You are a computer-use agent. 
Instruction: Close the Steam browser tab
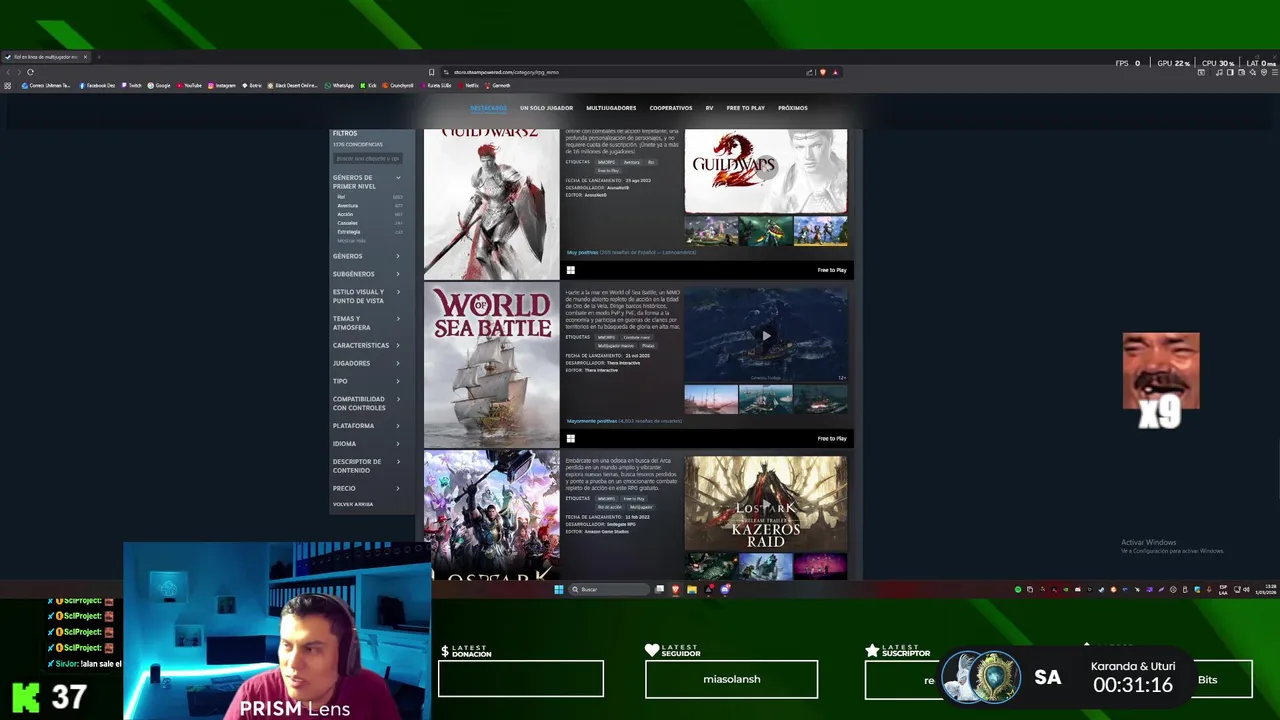[x=85, y=57]
